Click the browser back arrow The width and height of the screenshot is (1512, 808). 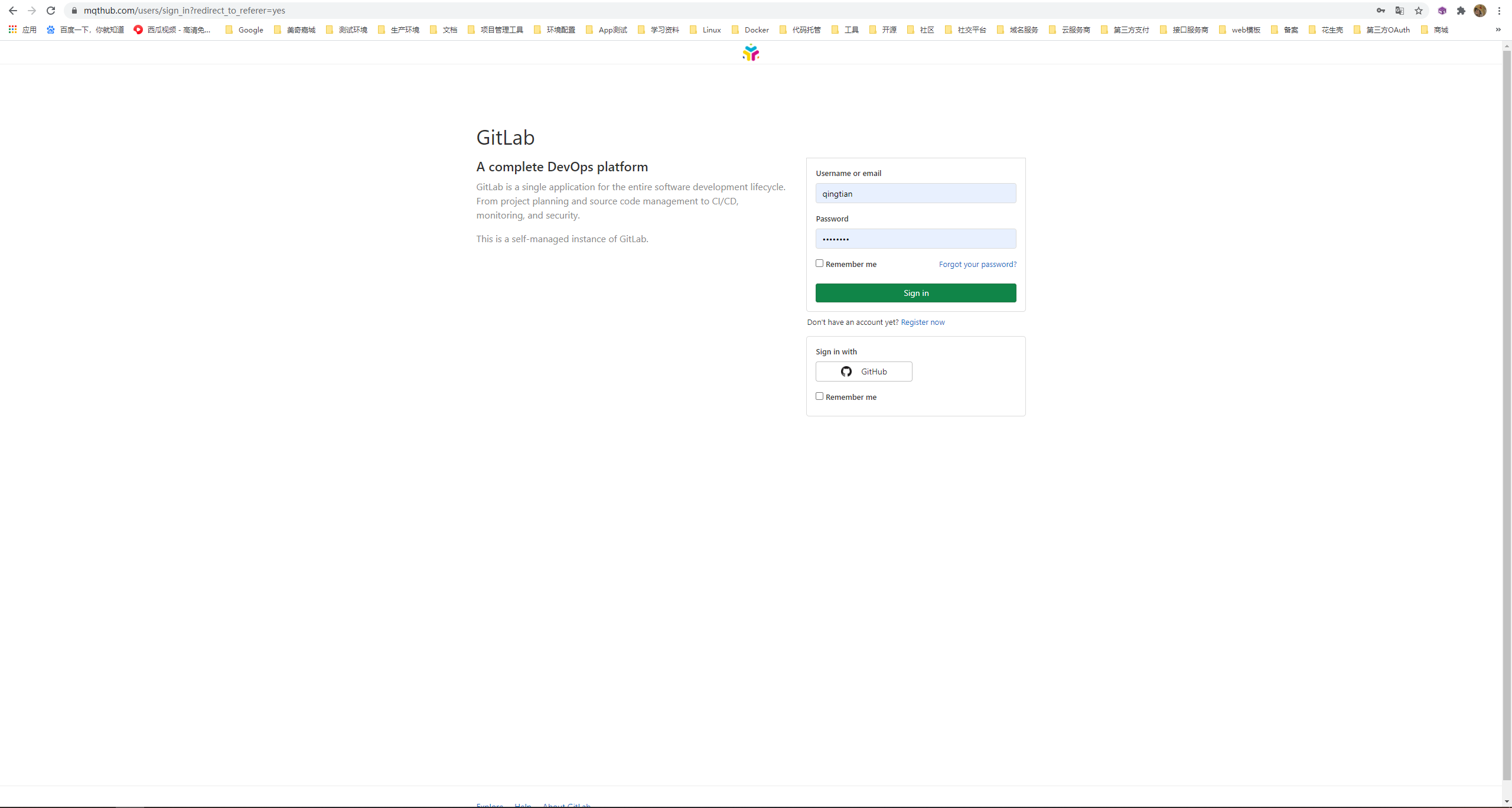[x=13, y=11]
